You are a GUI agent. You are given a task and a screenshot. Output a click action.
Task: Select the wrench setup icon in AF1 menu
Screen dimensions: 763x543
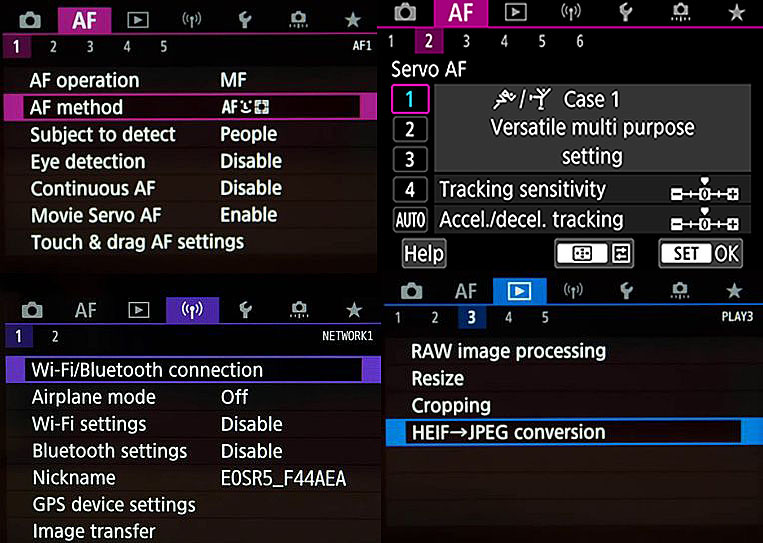click(245, 19)
